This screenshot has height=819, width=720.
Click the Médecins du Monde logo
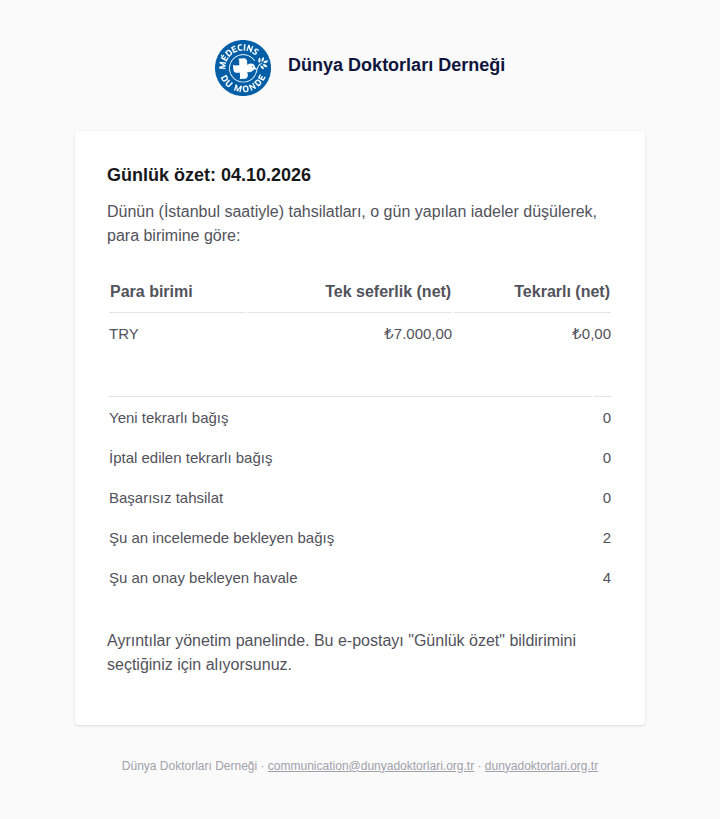coord(243,68)
